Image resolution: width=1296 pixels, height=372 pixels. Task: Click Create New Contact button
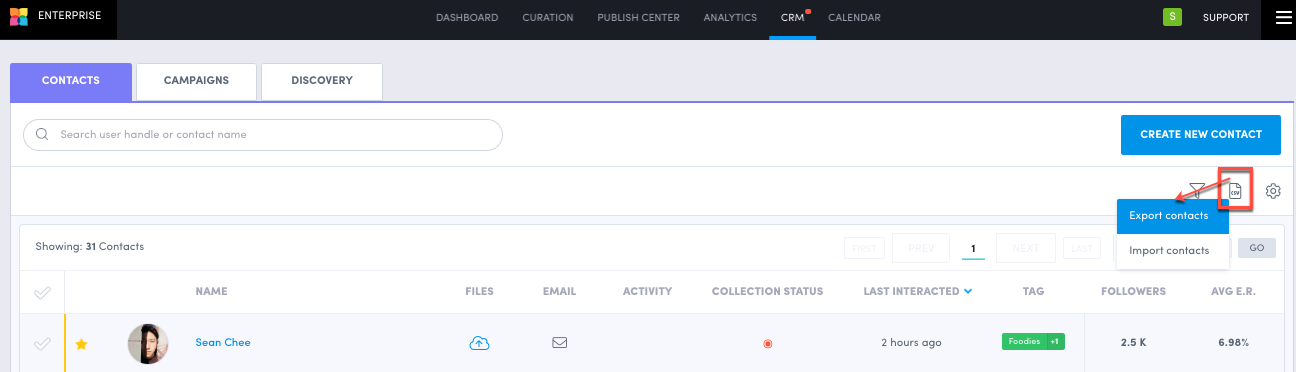point(1201,134)
